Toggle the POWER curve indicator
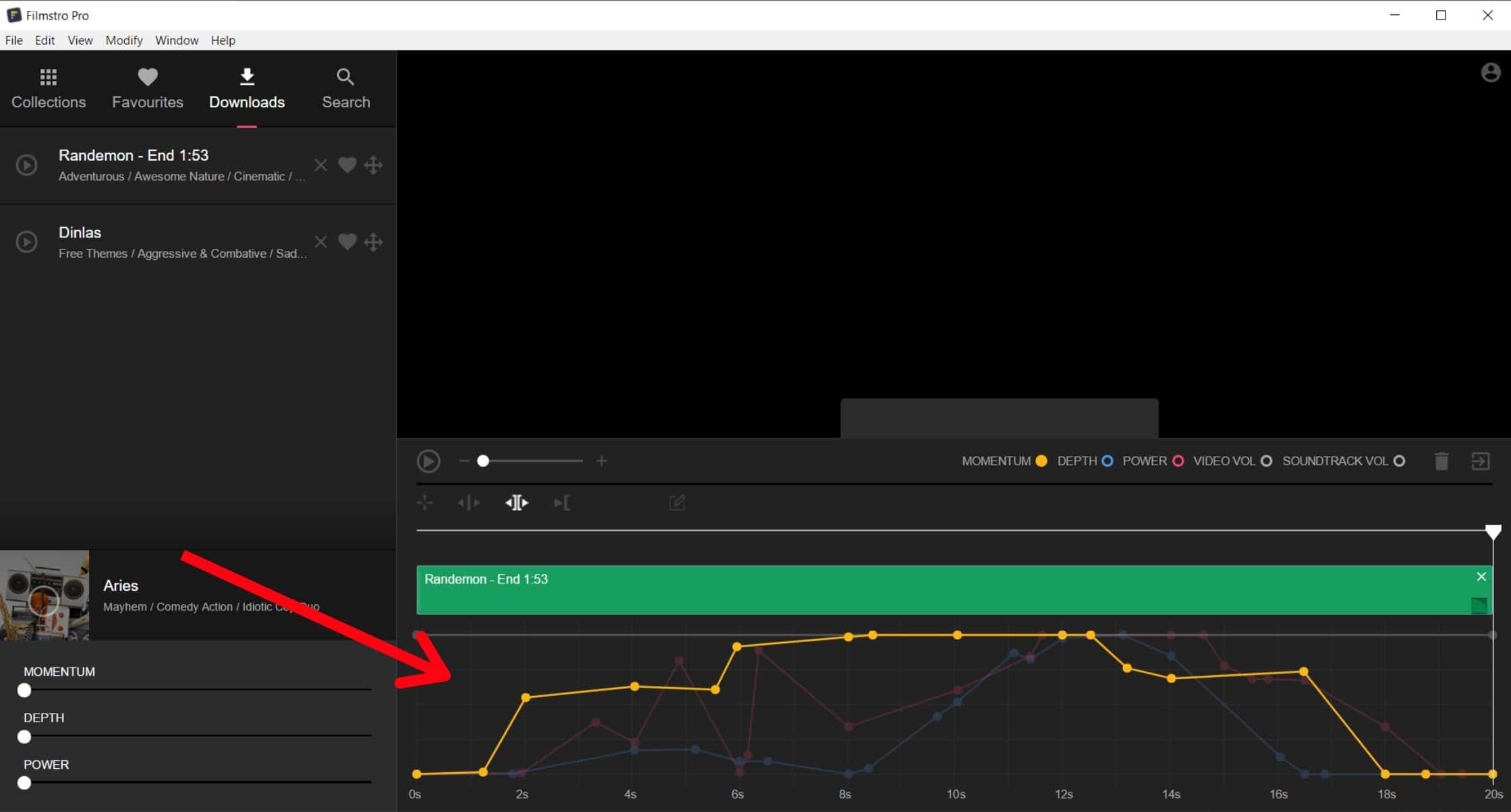The image size is (1511, 812). coord(1178,461)
